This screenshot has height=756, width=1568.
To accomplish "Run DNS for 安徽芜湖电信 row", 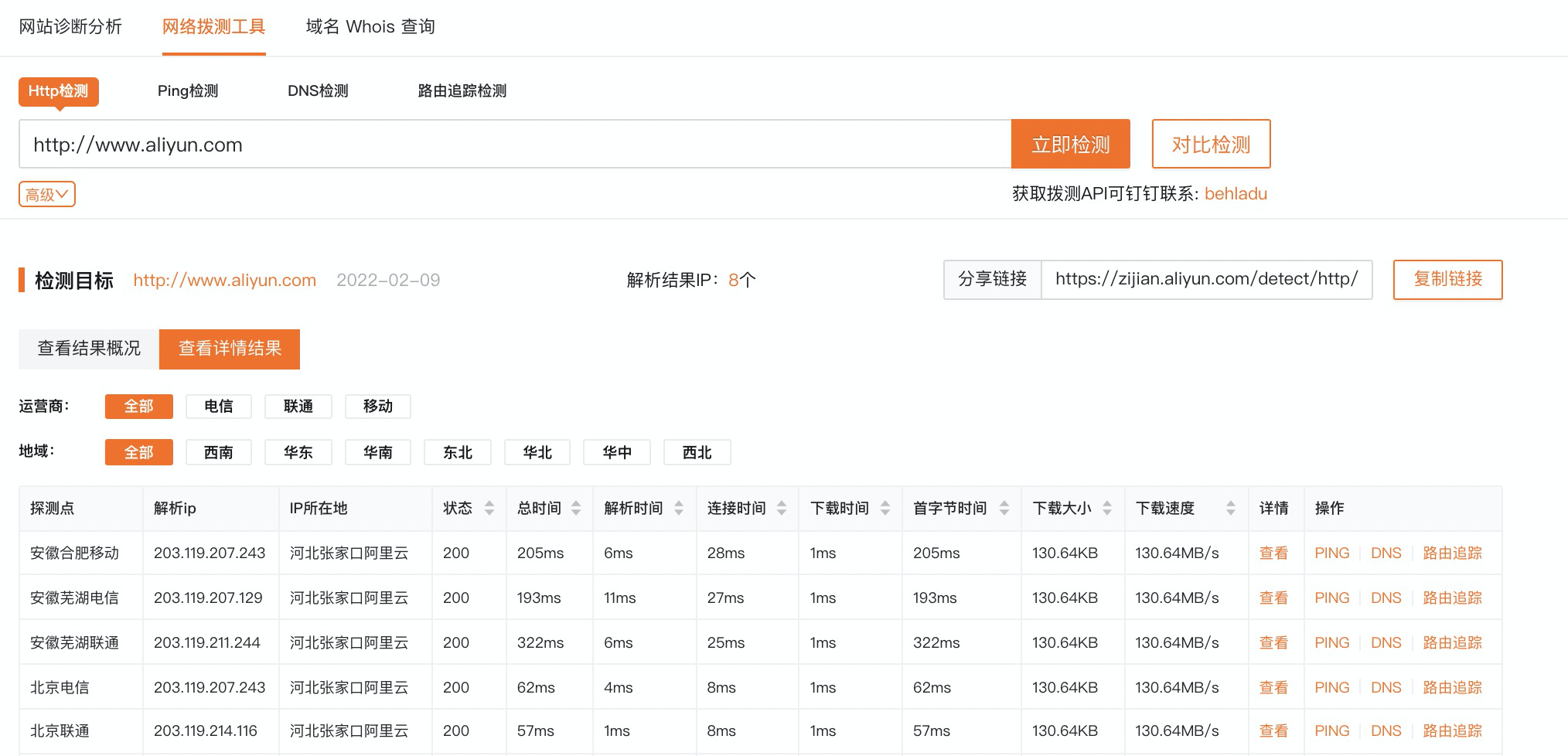I will point(1386,598).
